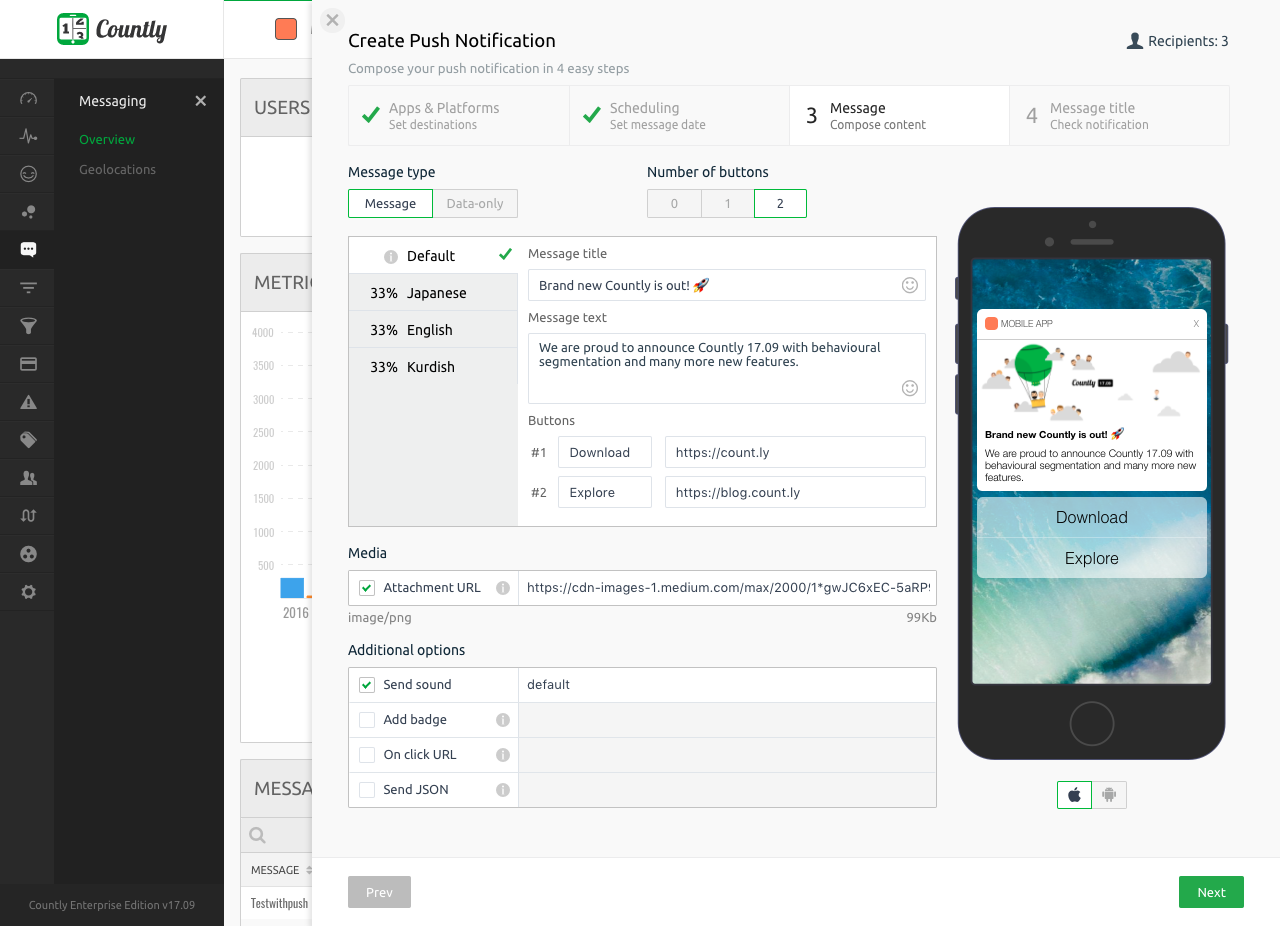Uncheck the Send sound checkbox
Screen dimensions: 1280x926
tap(367, 685)
